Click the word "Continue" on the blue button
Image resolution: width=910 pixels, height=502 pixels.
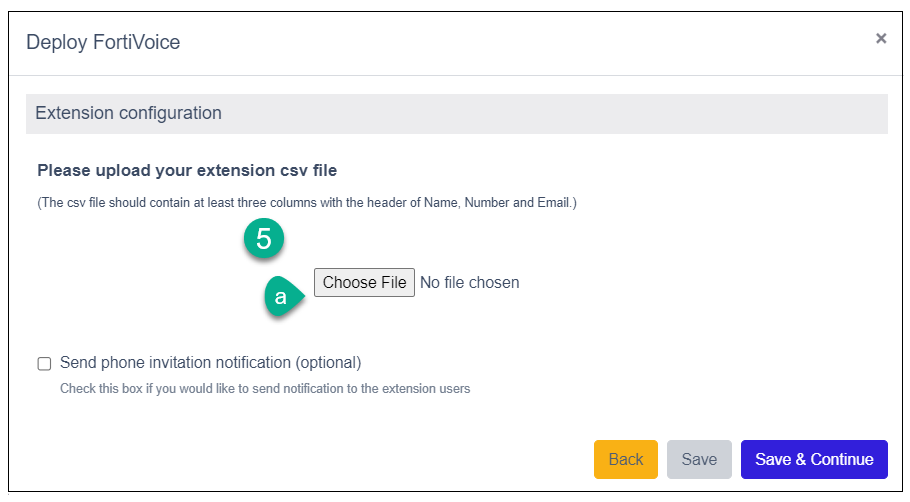click(x=841, y=459)
